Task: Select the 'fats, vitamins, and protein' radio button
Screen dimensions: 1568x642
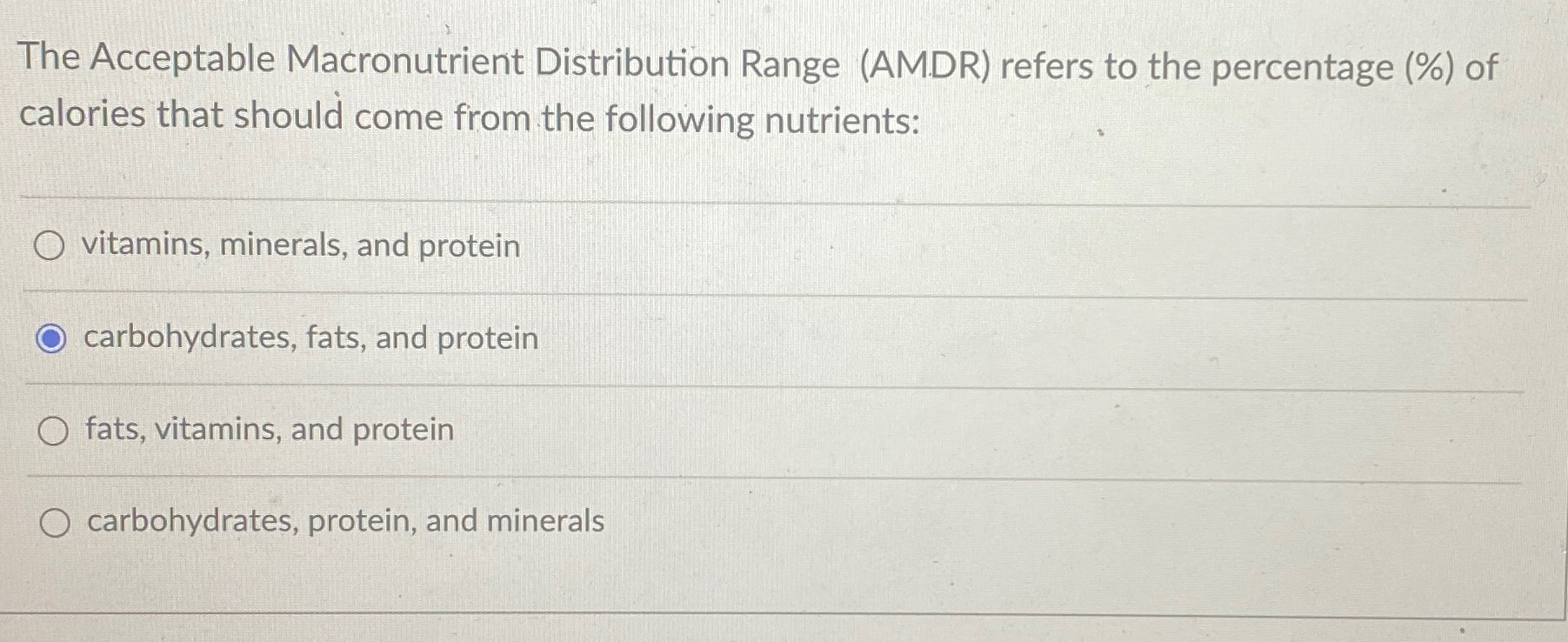Action: click(x=51, y=430)
